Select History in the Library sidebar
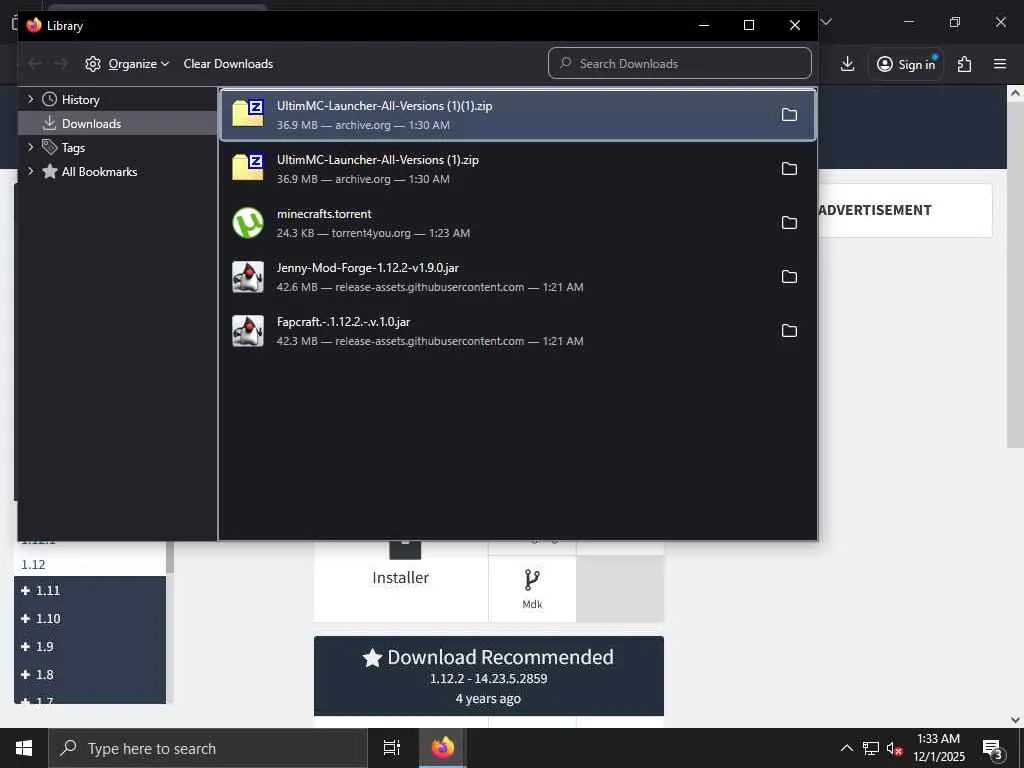Image resolution: width=1024 pixels, height=768 pixels. pyautogui.click(x=80, y=99)
